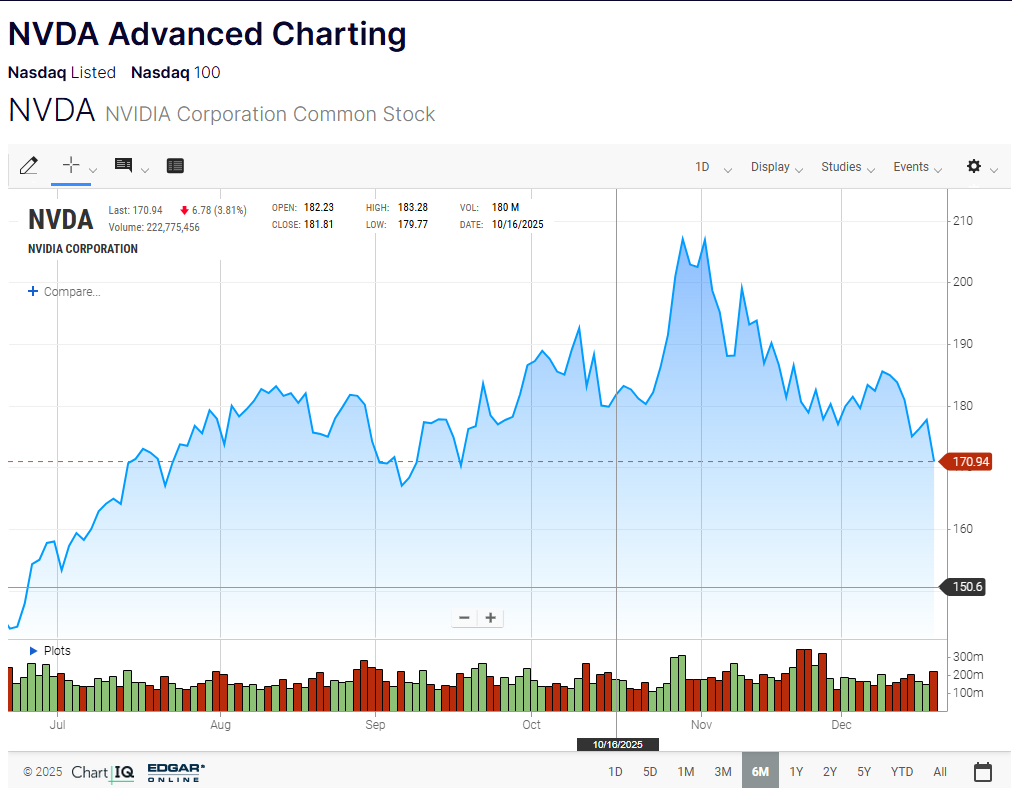The image size is (1012, 788).
Task: Select the 3M time range
Action: [x=722, y=771]
